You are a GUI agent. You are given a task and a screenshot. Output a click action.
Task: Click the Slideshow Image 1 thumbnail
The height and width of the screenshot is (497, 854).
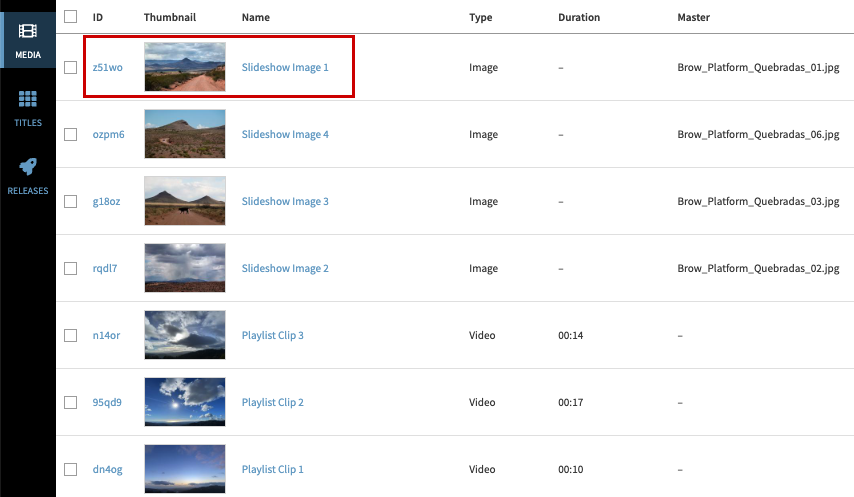click(x=185, y=67)
